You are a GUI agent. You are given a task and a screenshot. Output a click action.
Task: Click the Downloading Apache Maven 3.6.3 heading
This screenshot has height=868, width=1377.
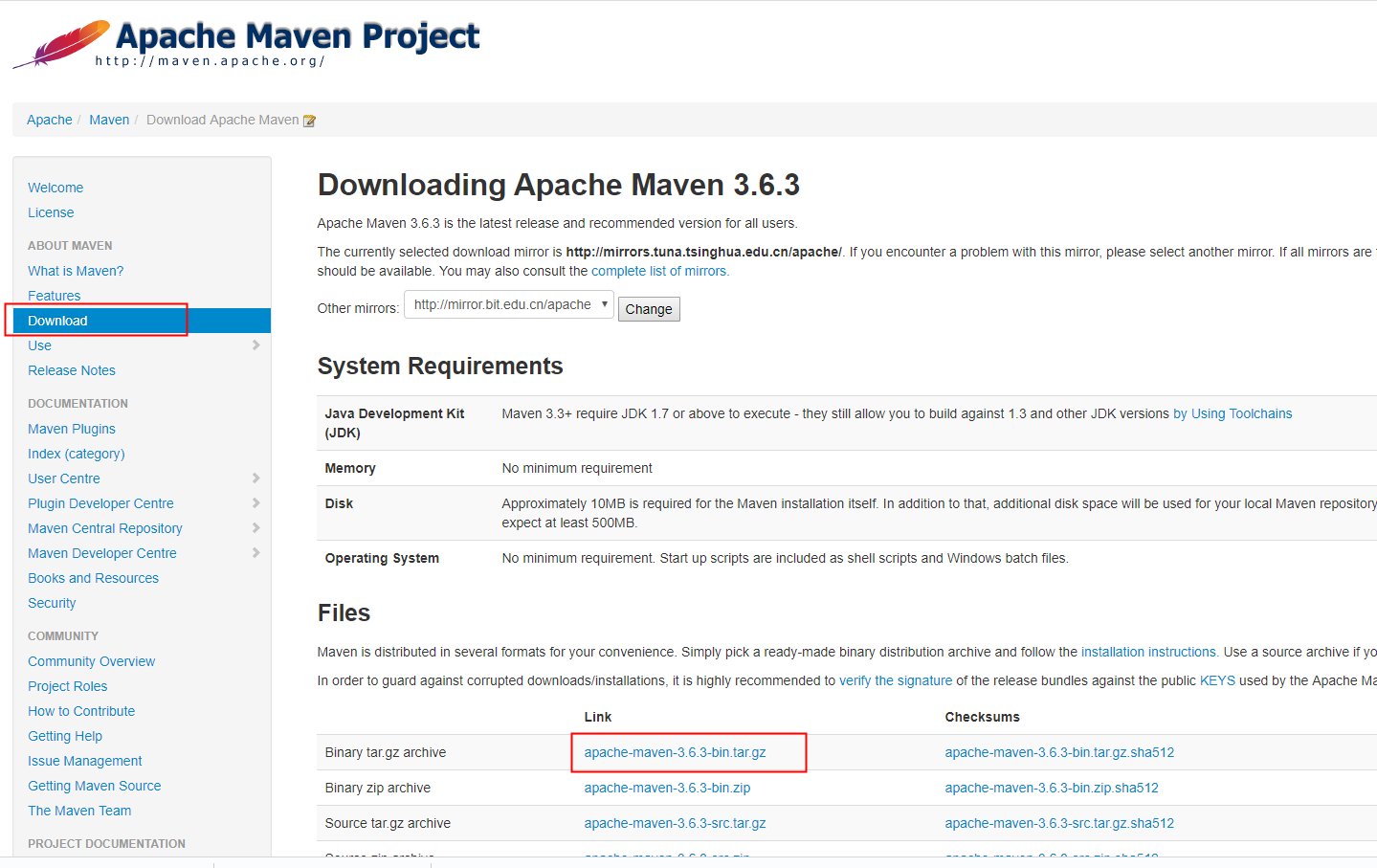tap(559, 185)
